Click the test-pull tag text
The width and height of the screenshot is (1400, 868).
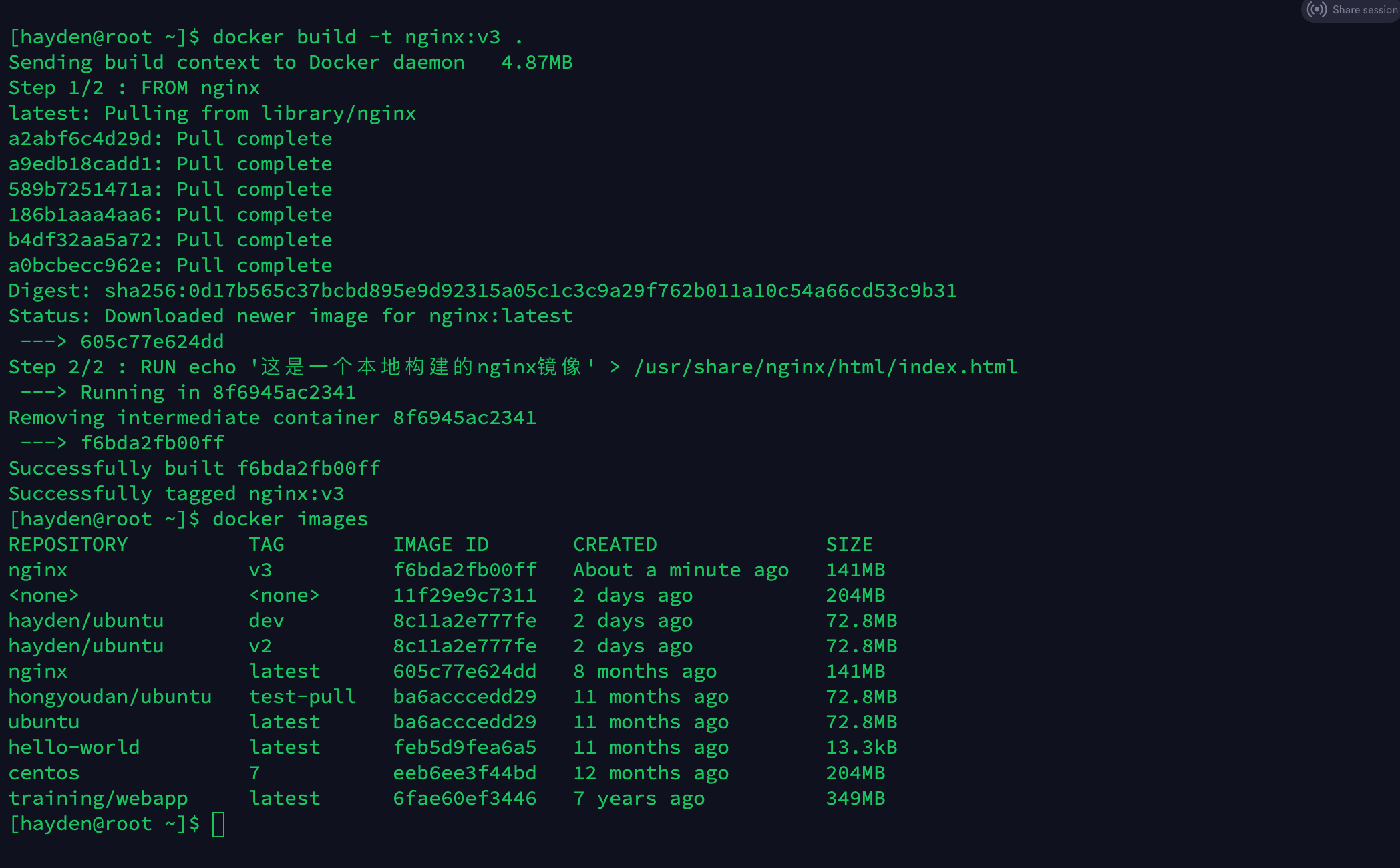click(303, 697)
